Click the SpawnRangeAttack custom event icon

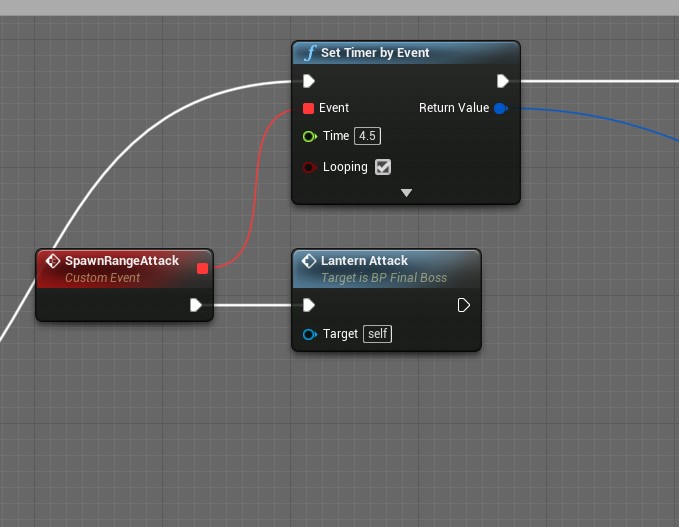pyautogui.click(x=53, y=261)
